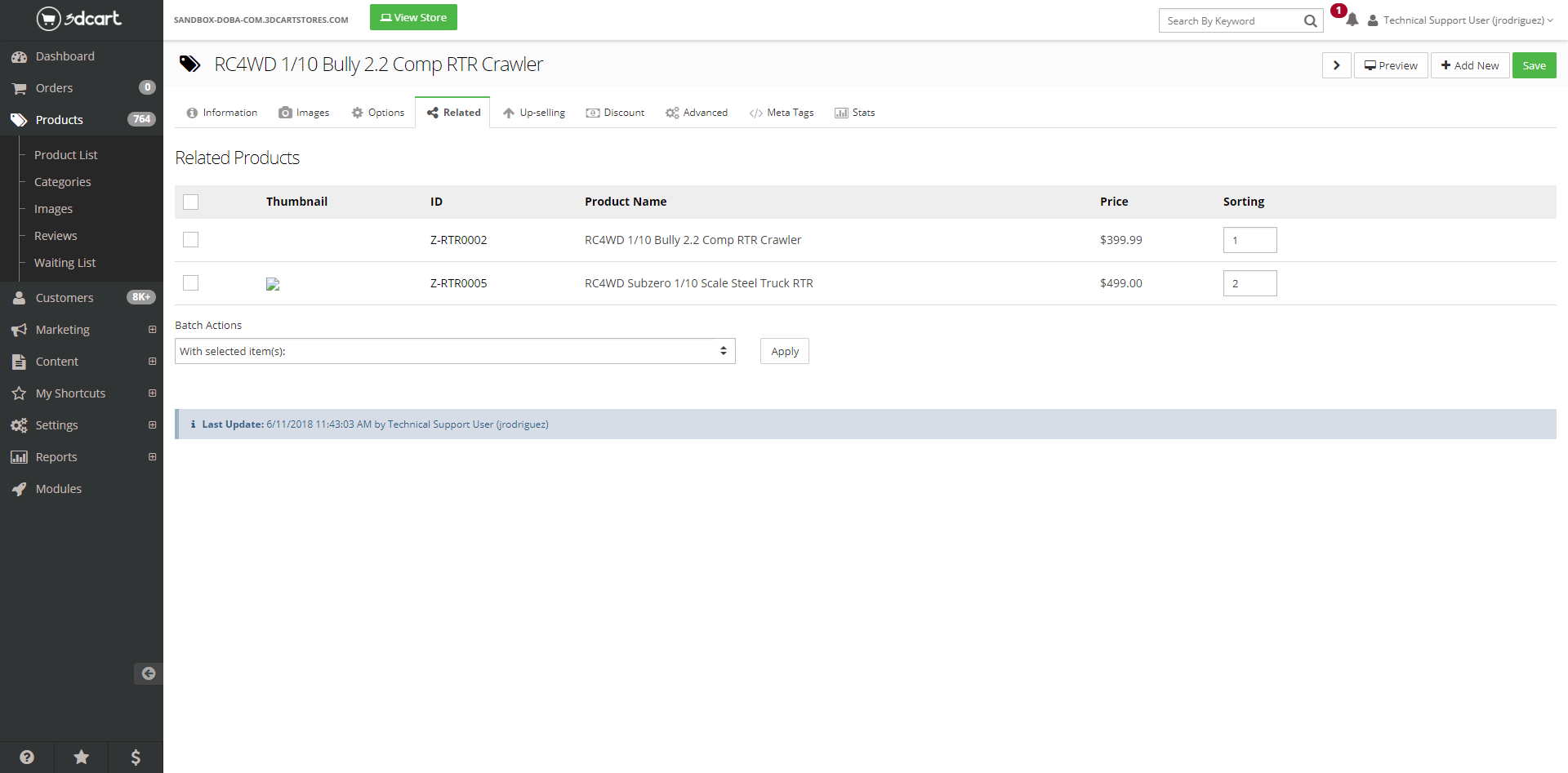Open the 'With selected item(s)' dropdown
Image resolution: width=1568 pixels, height=773 pixels.
pos(455,351)
